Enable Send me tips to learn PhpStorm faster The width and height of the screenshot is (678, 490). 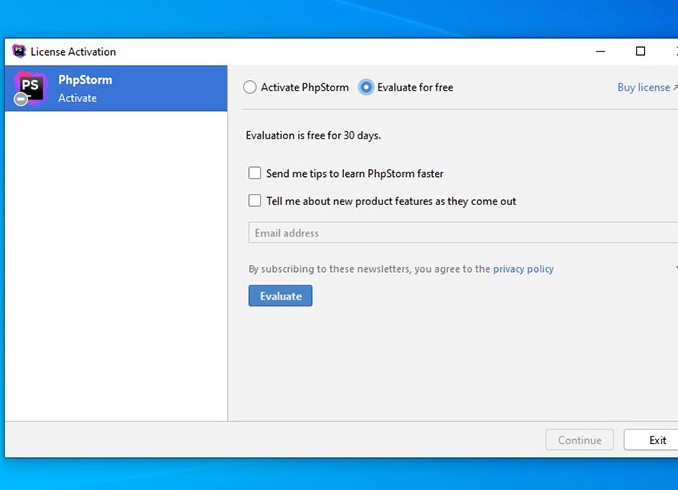coord(255,173)
